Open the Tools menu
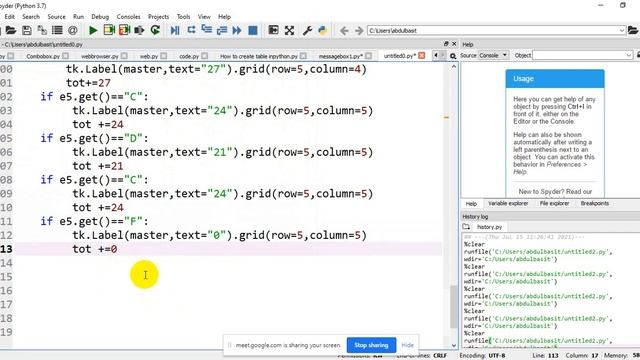Viewport: 640px width, 360px height. coord(184,17)
